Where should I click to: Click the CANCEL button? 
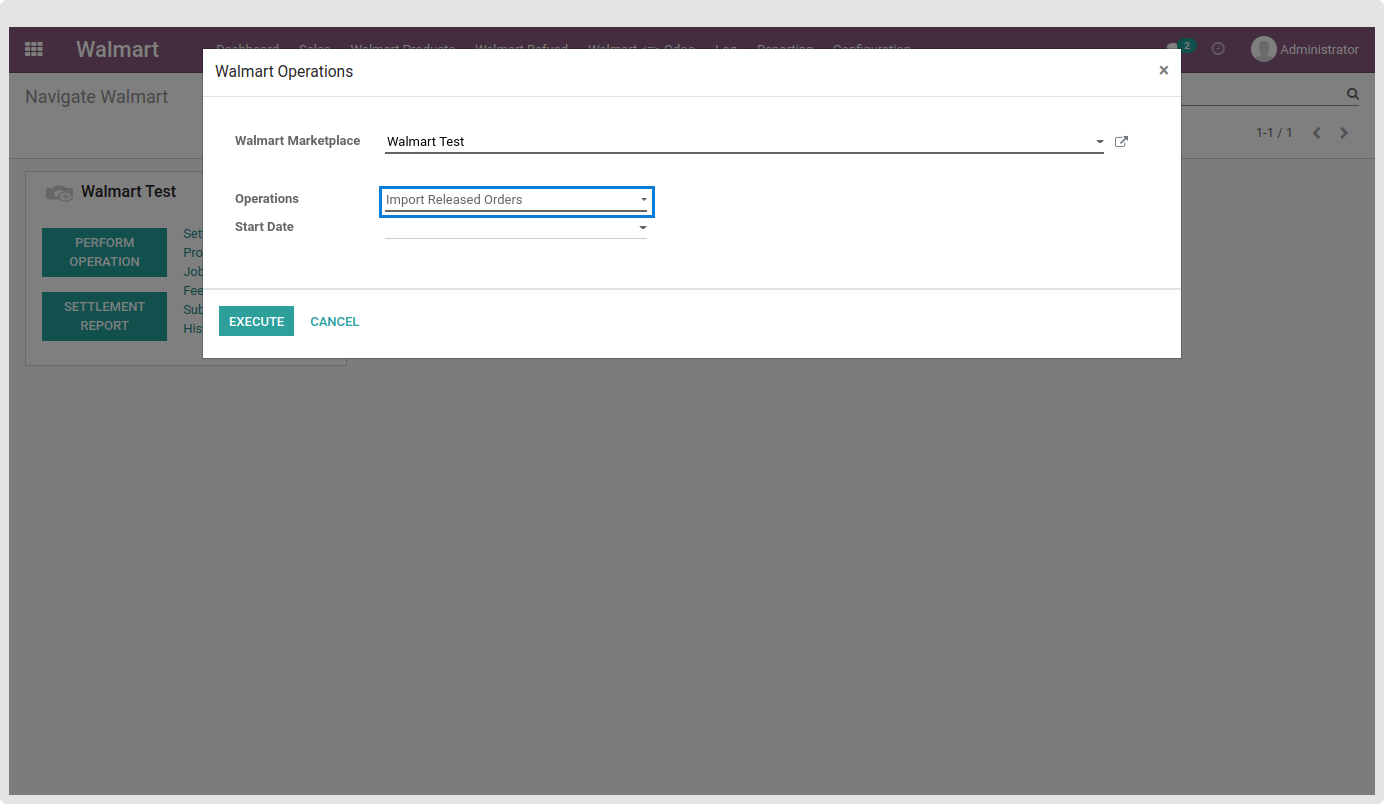coord(334,321)
